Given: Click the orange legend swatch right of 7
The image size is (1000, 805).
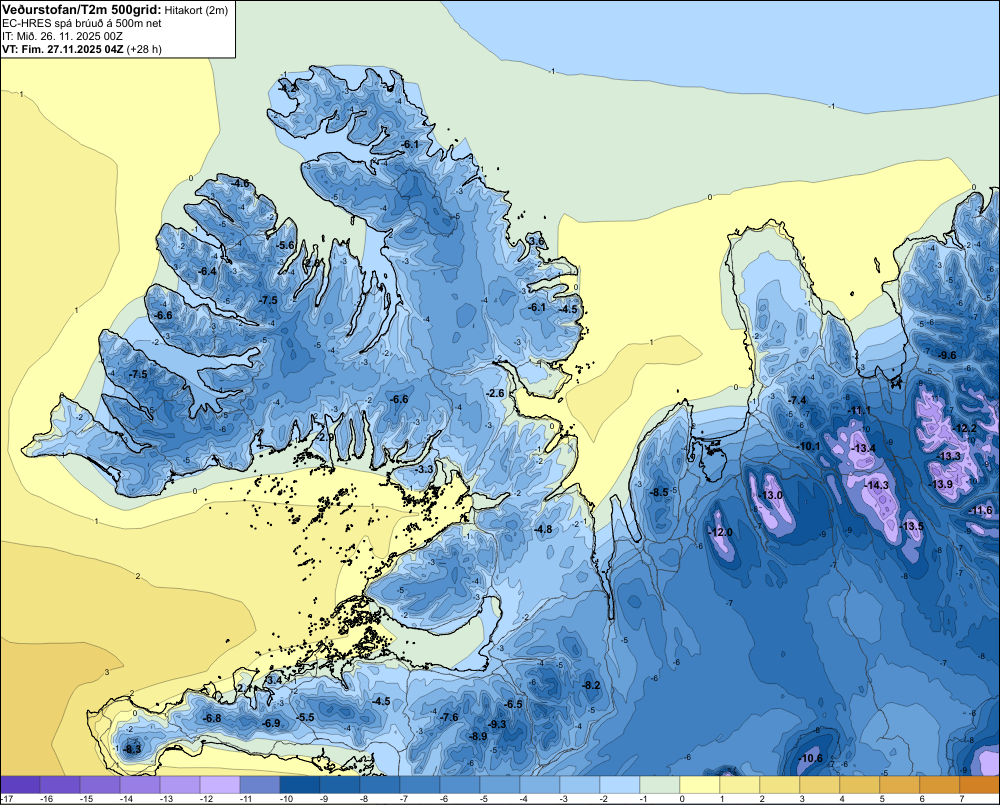Looking at the screenshot, I should point(980,785).
